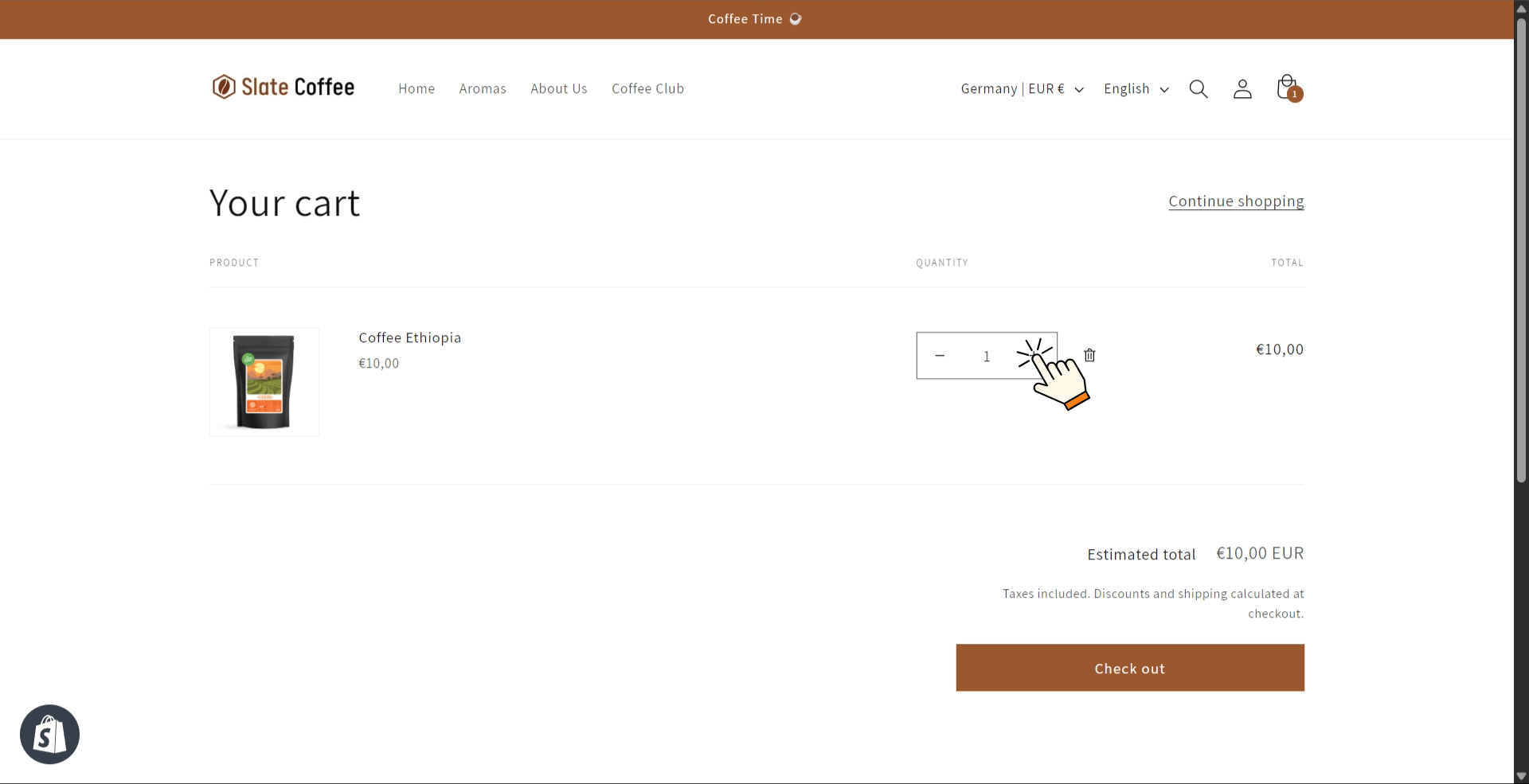The height and width of the screenshot is (784, 1529).
Task: Click the Check out button
Action: 1129,667
